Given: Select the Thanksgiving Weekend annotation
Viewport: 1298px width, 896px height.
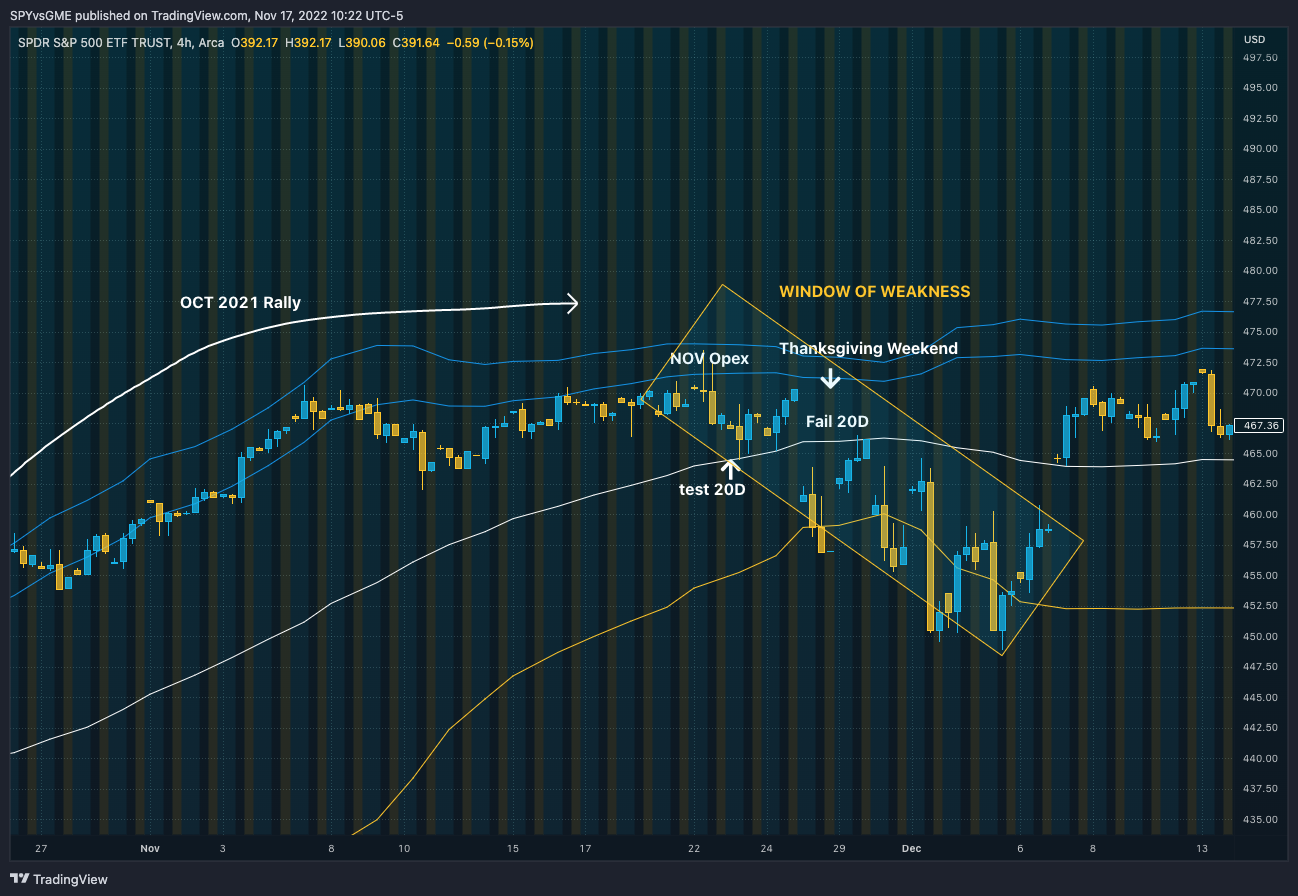Looking at the screenshot, I should 868,348.
